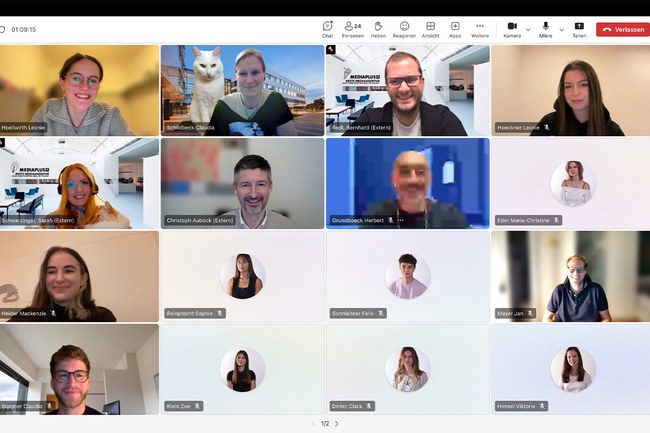Leave the meeting with Verlassen
The image size is (650, 433).
[622, 29]
